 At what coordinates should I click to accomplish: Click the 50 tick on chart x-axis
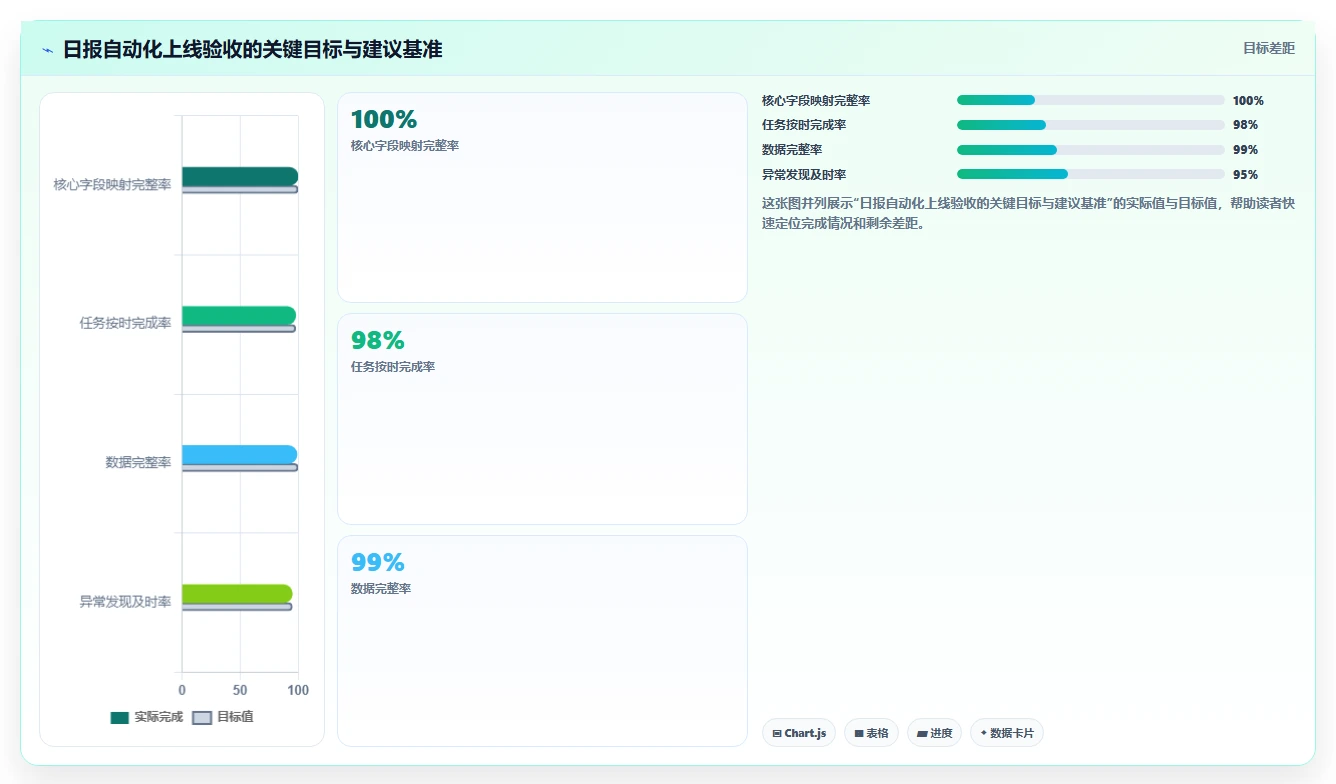click(240, 690)
